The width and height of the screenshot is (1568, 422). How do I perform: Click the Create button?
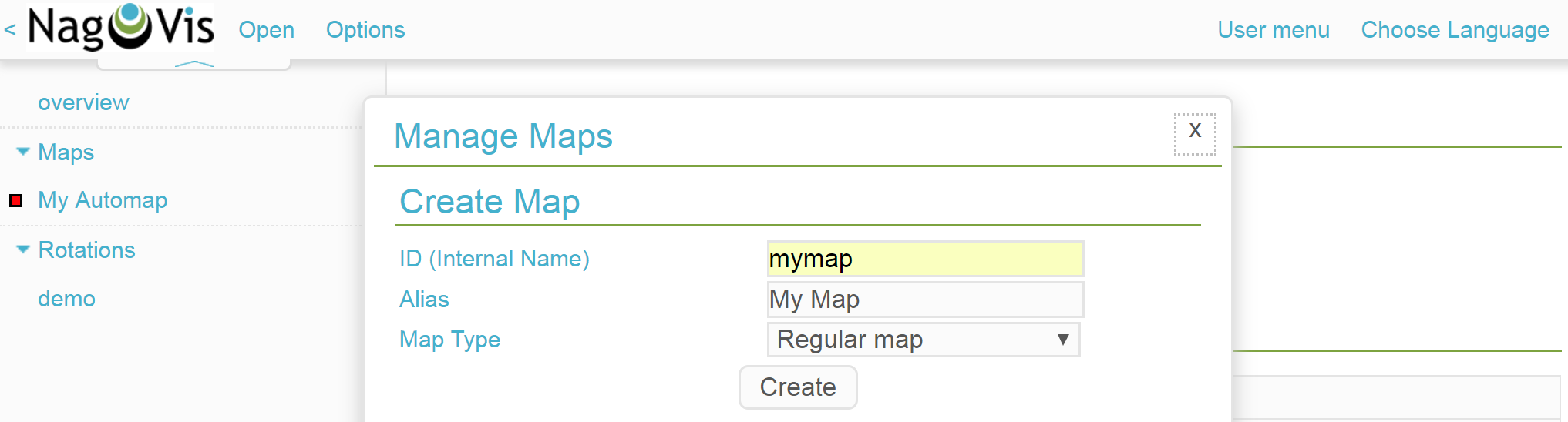click(x=798, y=387)
